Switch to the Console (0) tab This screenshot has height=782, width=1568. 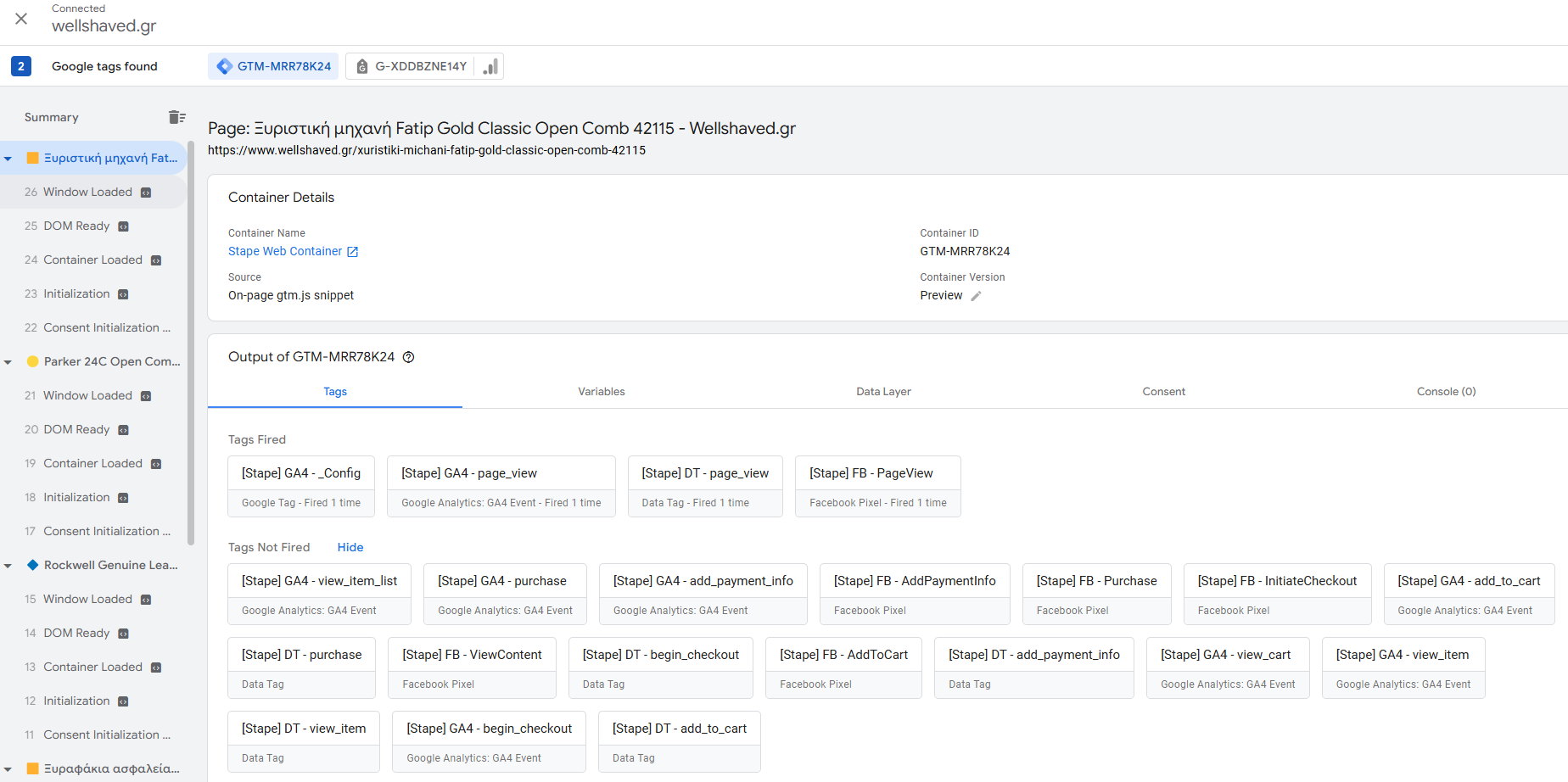1446,391
